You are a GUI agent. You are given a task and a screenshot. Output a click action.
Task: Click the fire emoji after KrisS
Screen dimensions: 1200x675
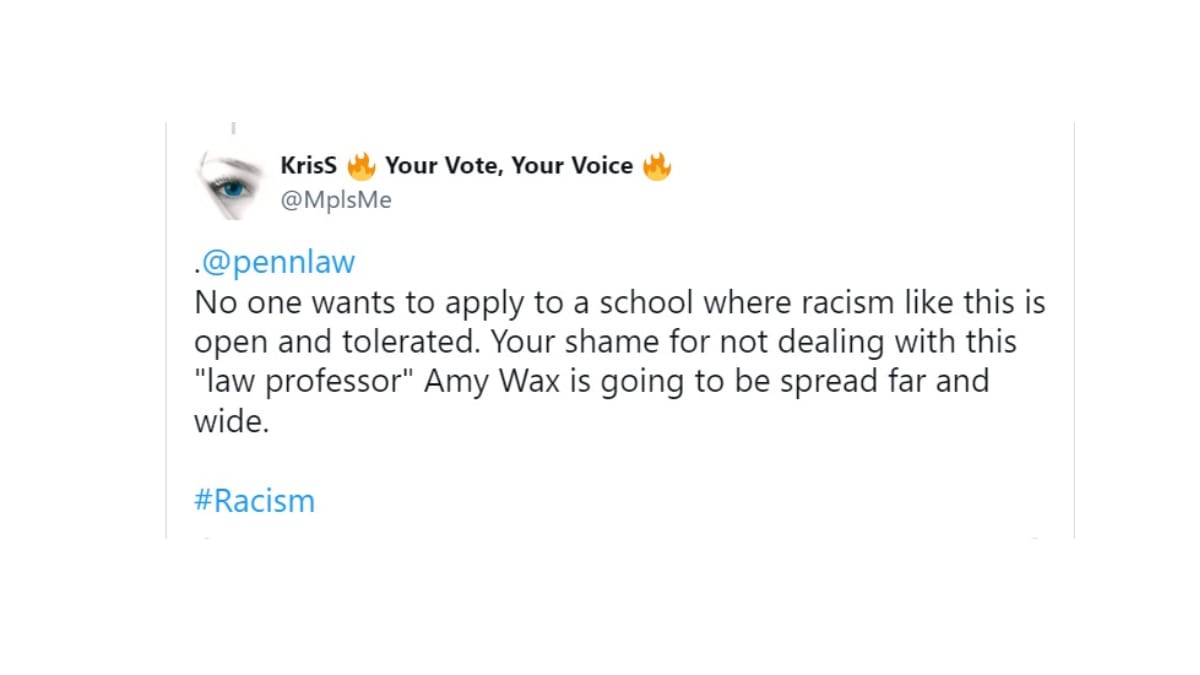point(360,166)
